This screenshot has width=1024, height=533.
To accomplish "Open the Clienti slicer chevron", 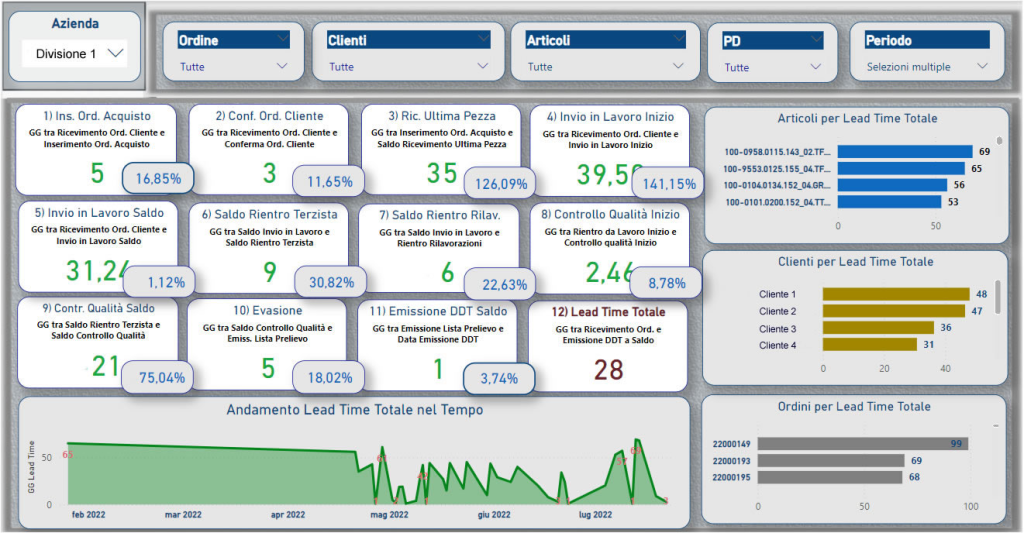I will [483, 67].
